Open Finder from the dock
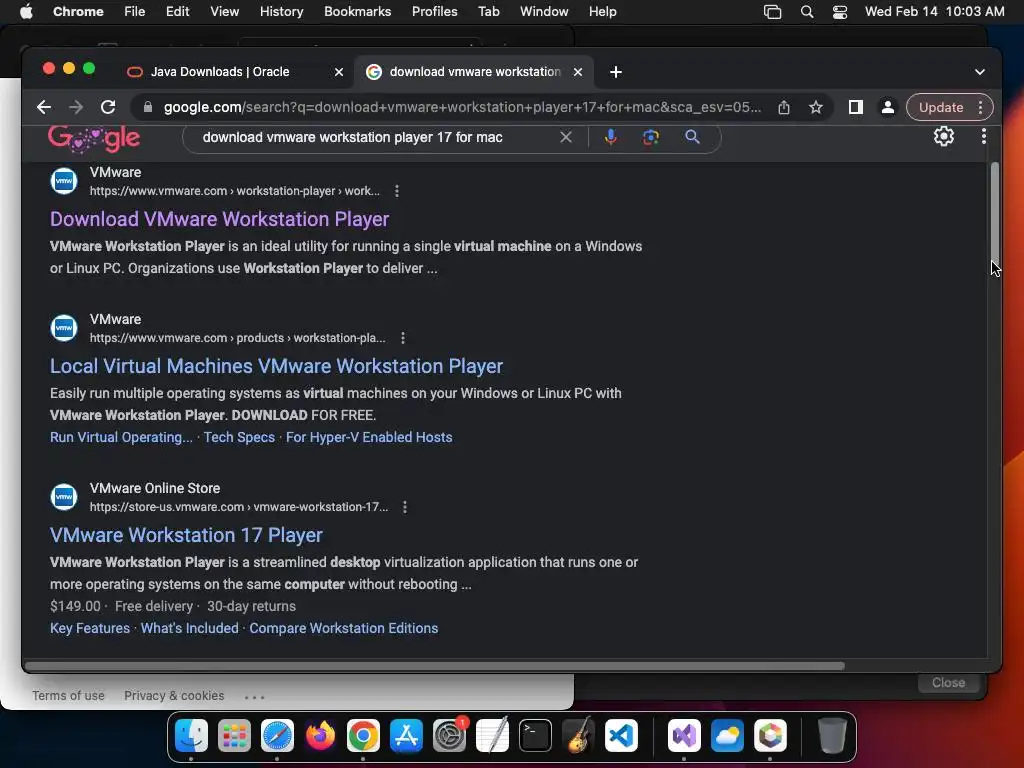This screenshot has height=768, width=1024. [x=191, y=736]
